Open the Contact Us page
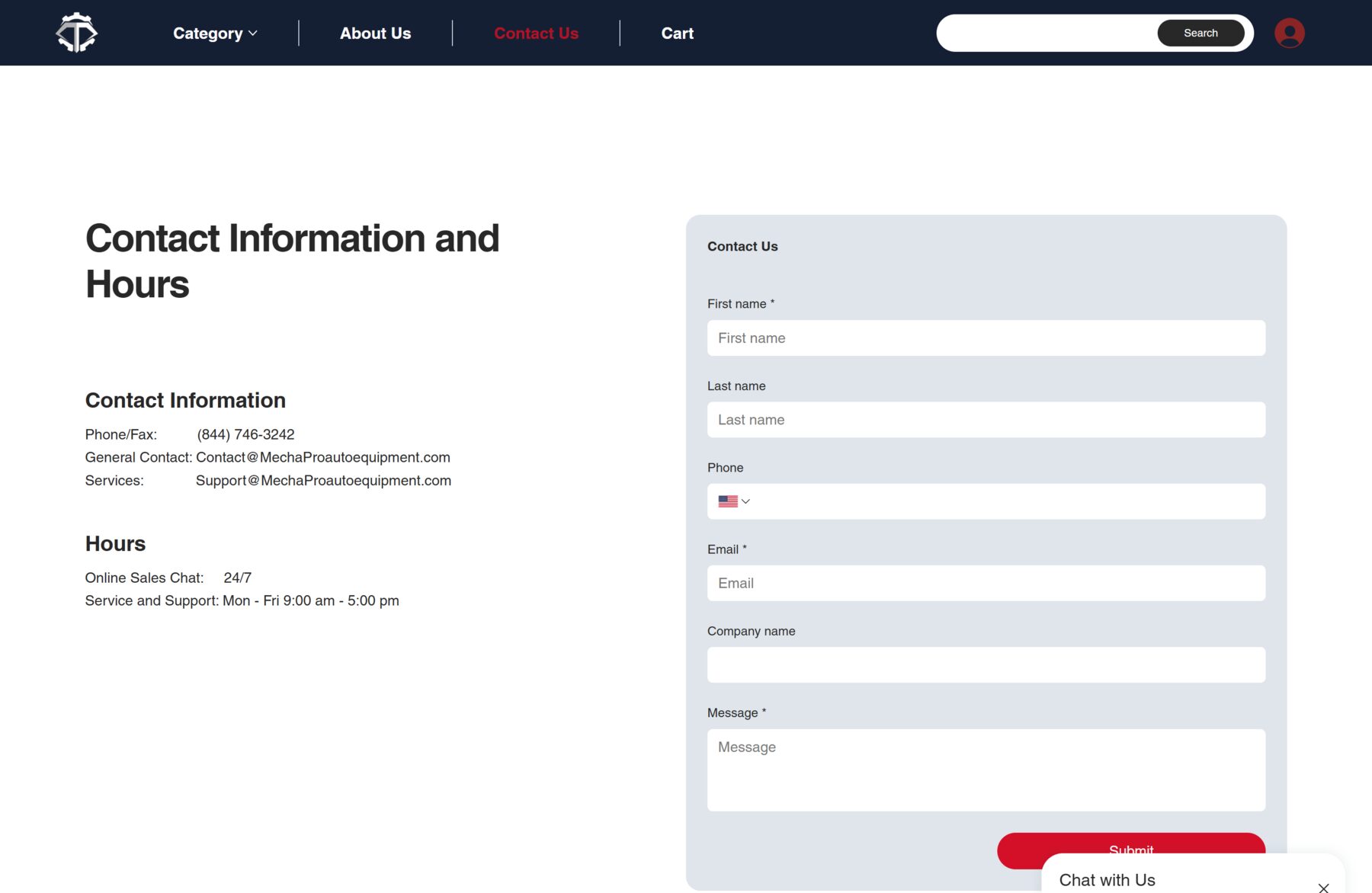This screenshot has height=893, width=1372. tap(536, 33)
